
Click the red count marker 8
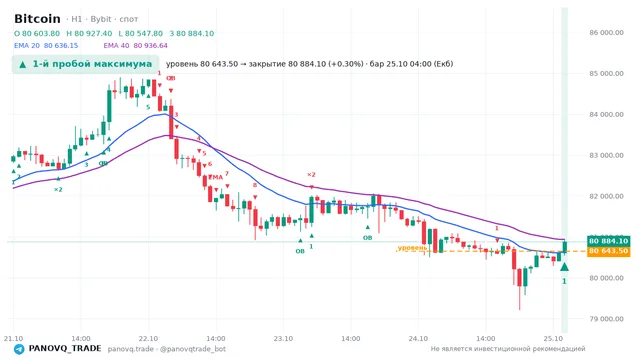pyautogui.click(x=255, y=185)
